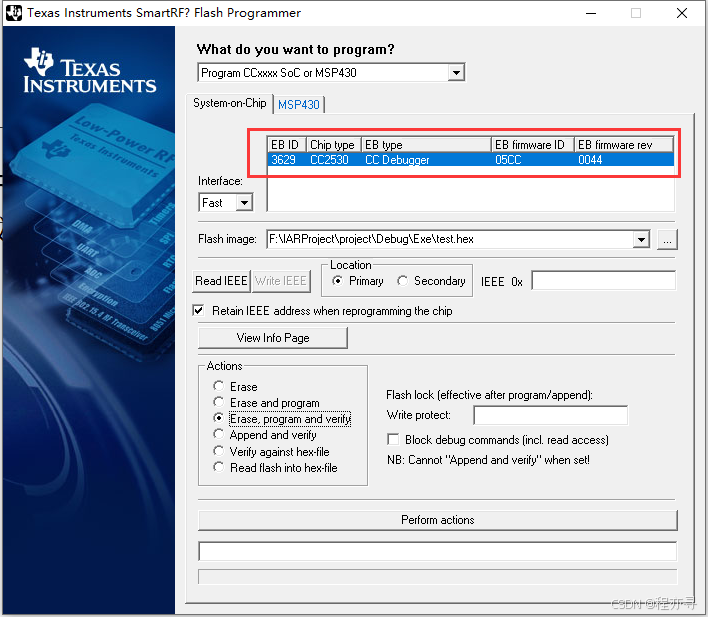This screenshot has width=708, height=617.
Task: Select the device row with EB ID 3629
Action: pyautogui.click(x=471, y=160)
